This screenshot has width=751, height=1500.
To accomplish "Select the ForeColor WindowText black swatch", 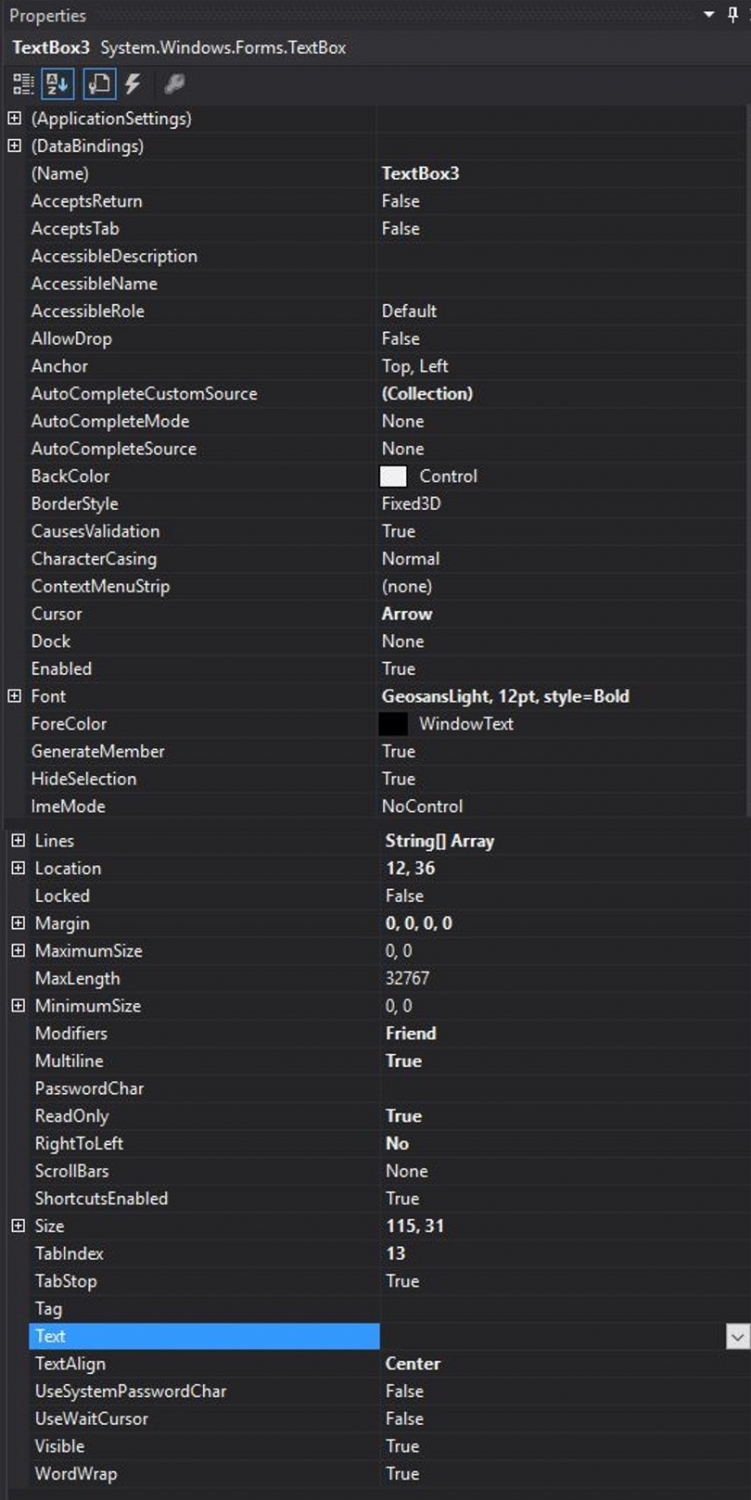I will pyautogui.click(x=394, y=724).
